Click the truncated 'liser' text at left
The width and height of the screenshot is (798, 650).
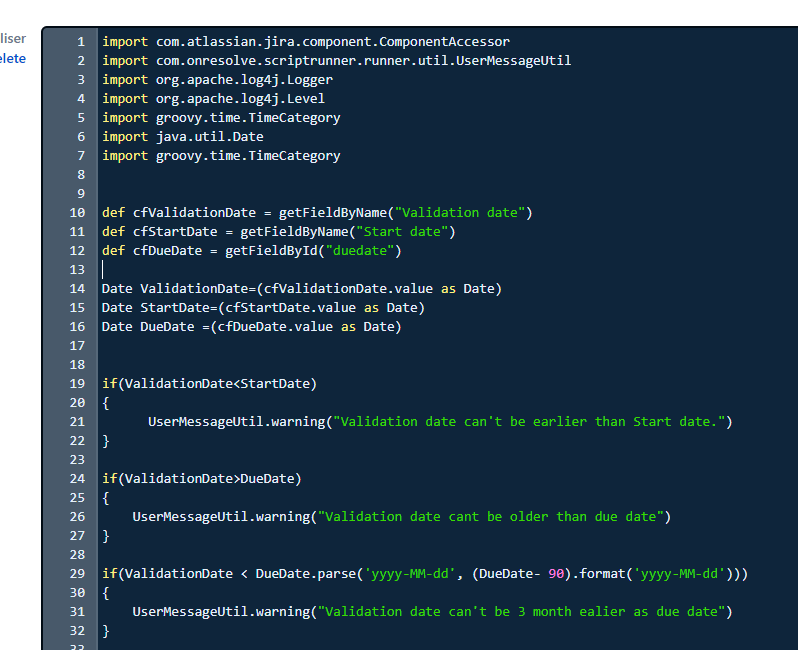coord(13,39)
